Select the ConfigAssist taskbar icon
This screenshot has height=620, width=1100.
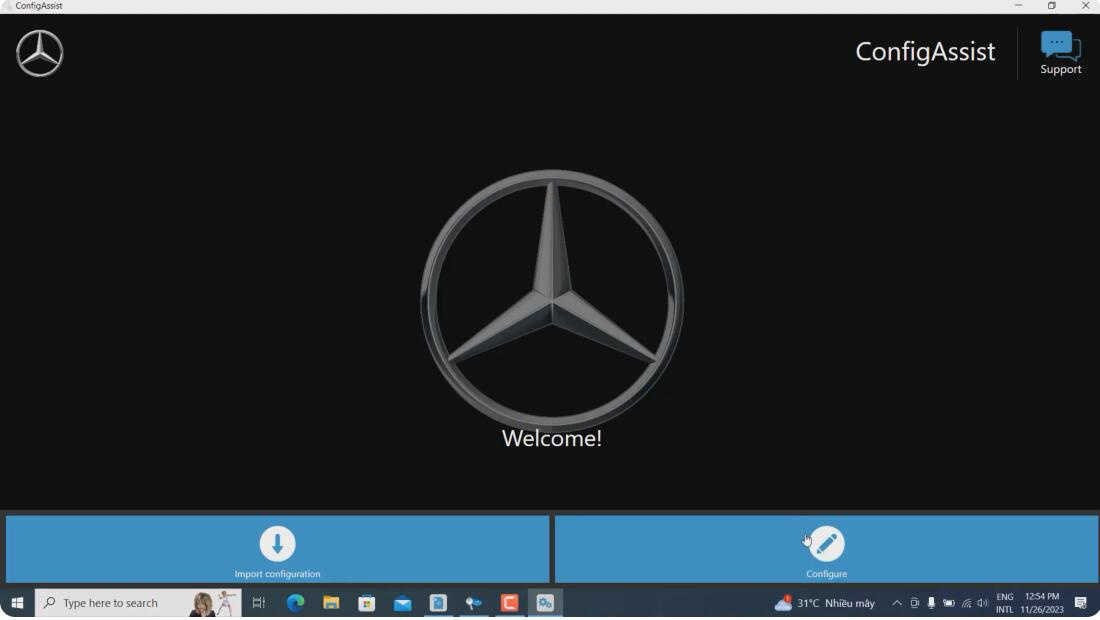click(x=545, y=602)
